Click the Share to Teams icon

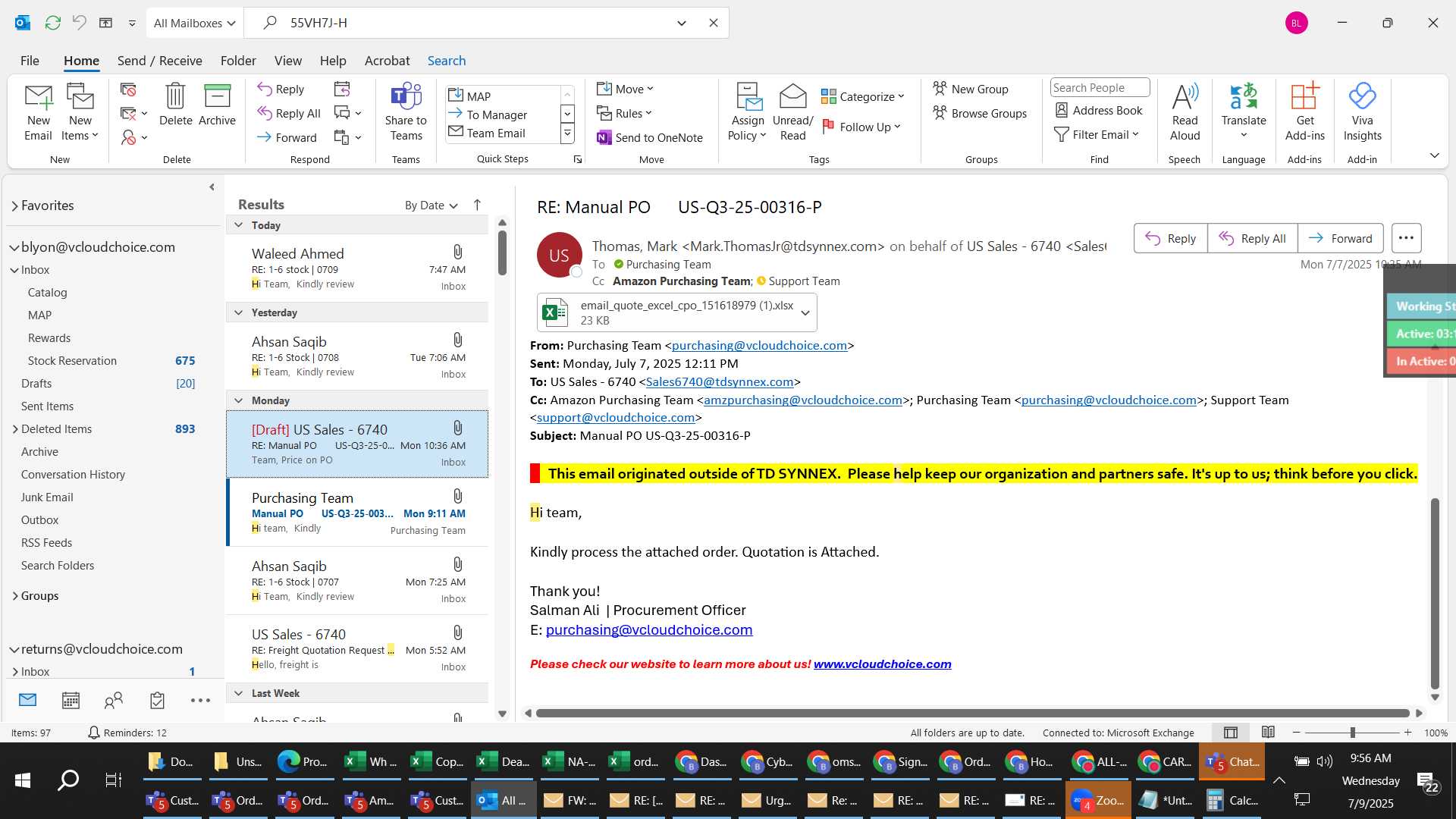(406, 112)
